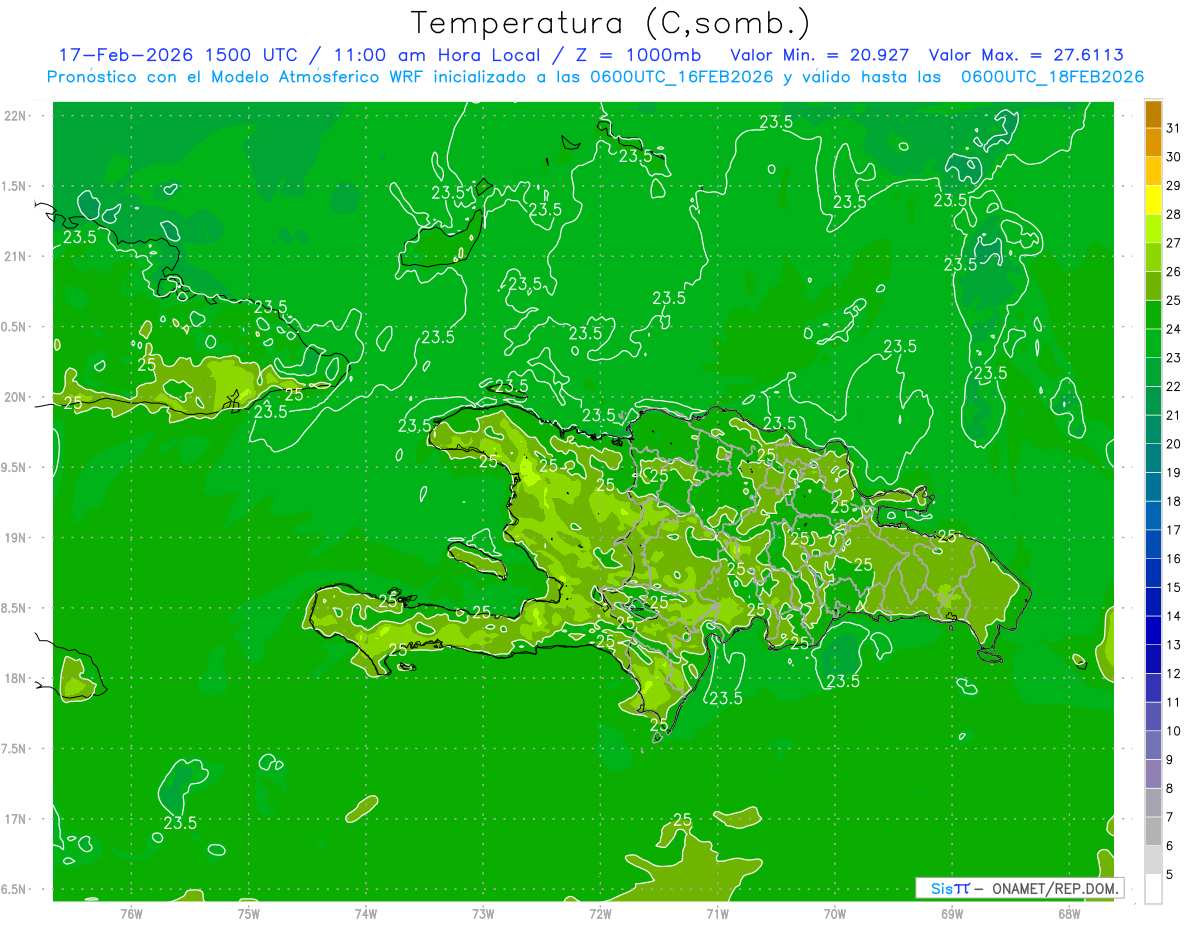Click the "19N" latitude axis label
The height and width of the screenshot is (927, 1200).
click(15, 538)
